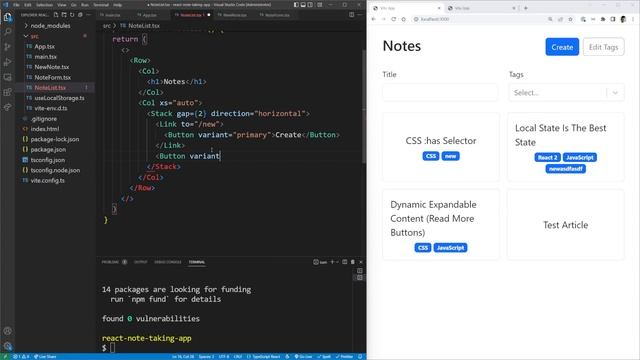Click the Tags dropdown chevron arrow
The image size is (640, 360).
coord(615,93)
